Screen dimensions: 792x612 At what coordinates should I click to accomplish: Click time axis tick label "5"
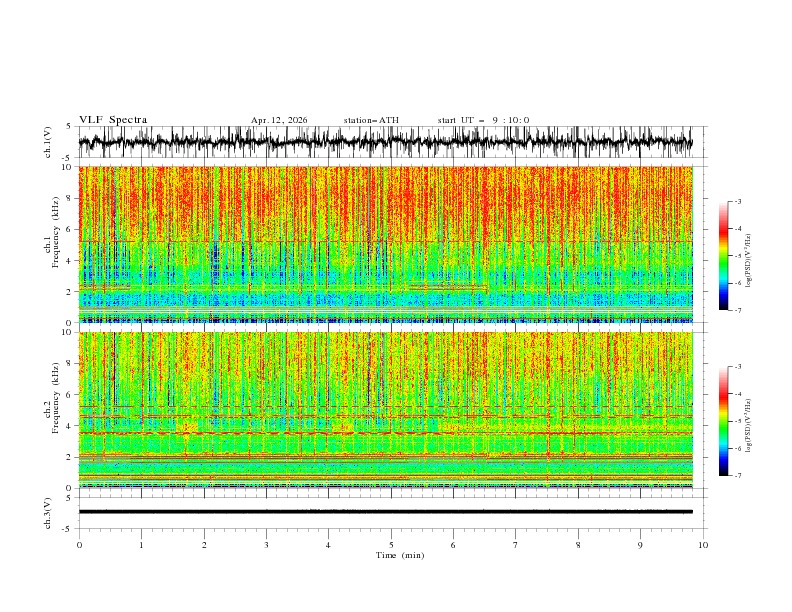point(391,545)
